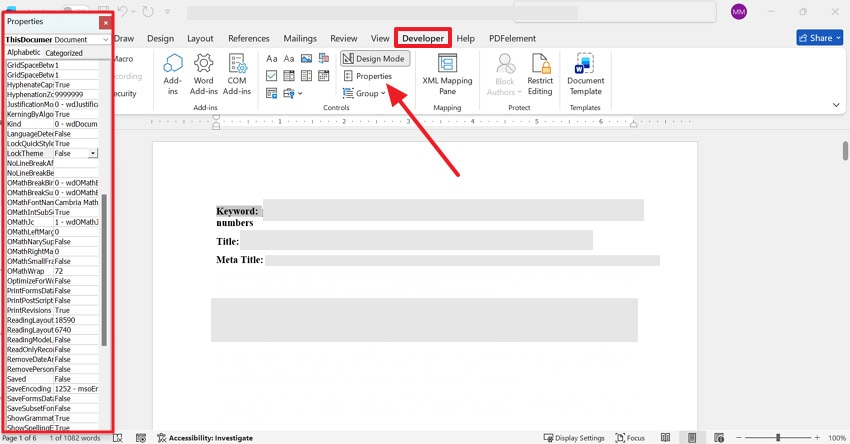
Task: Click the 1 of 1082 words count
Action: [x=75, y=437]
